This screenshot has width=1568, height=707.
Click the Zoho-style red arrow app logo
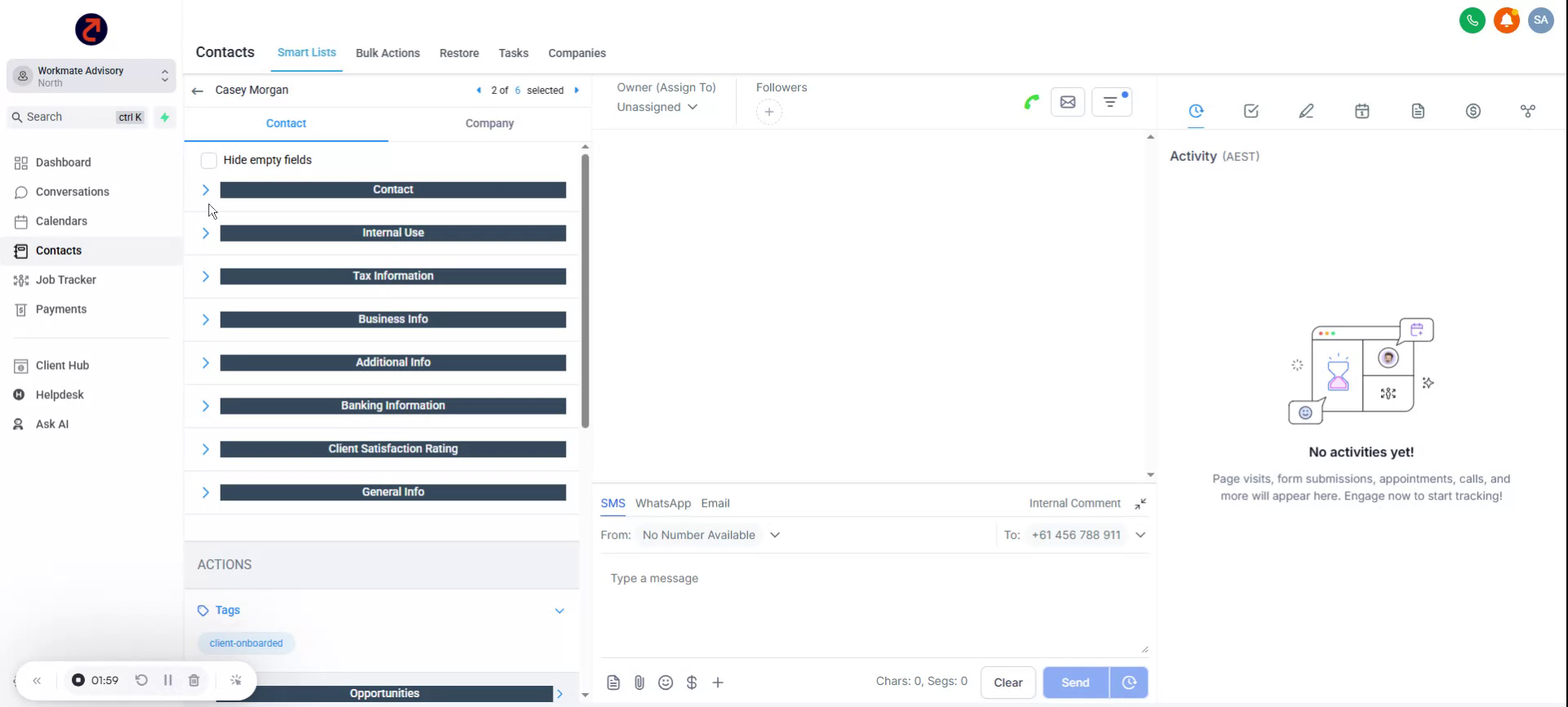pyautogui.click(x=91, y=29)
